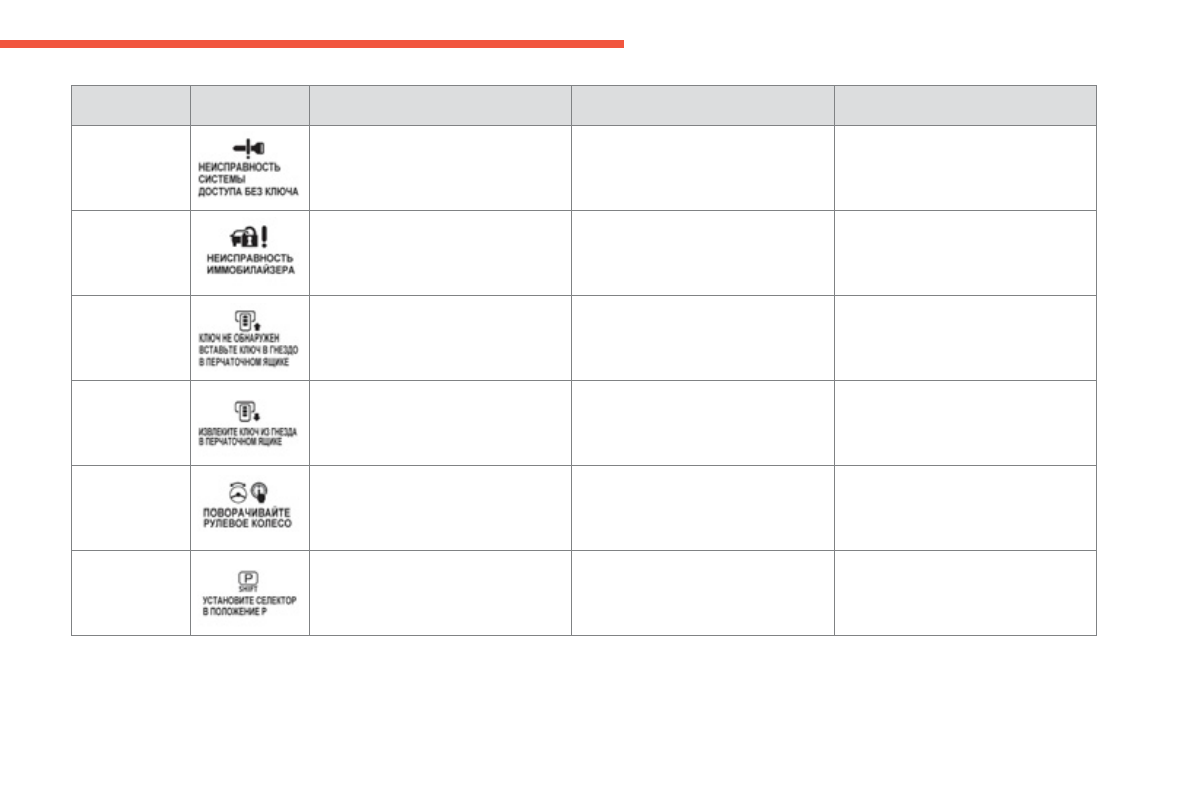Click the 'УСТАНОВИТЕ СЕЛЕКТОР В ПОЛОЖЕНИЕ P' text
1191x794 pixels.
249,604
